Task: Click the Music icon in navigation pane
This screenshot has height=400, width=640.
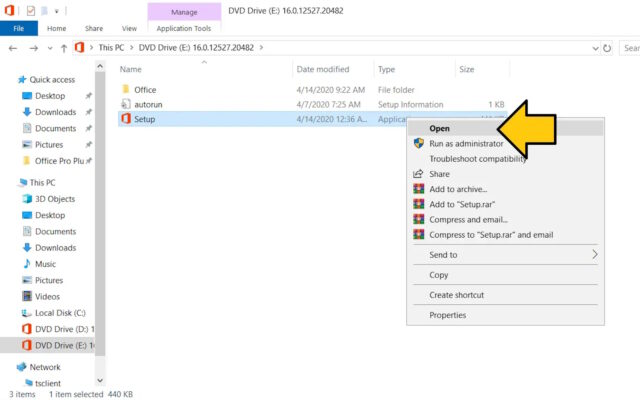Action: pyautogui.click(x=26, y=264)
